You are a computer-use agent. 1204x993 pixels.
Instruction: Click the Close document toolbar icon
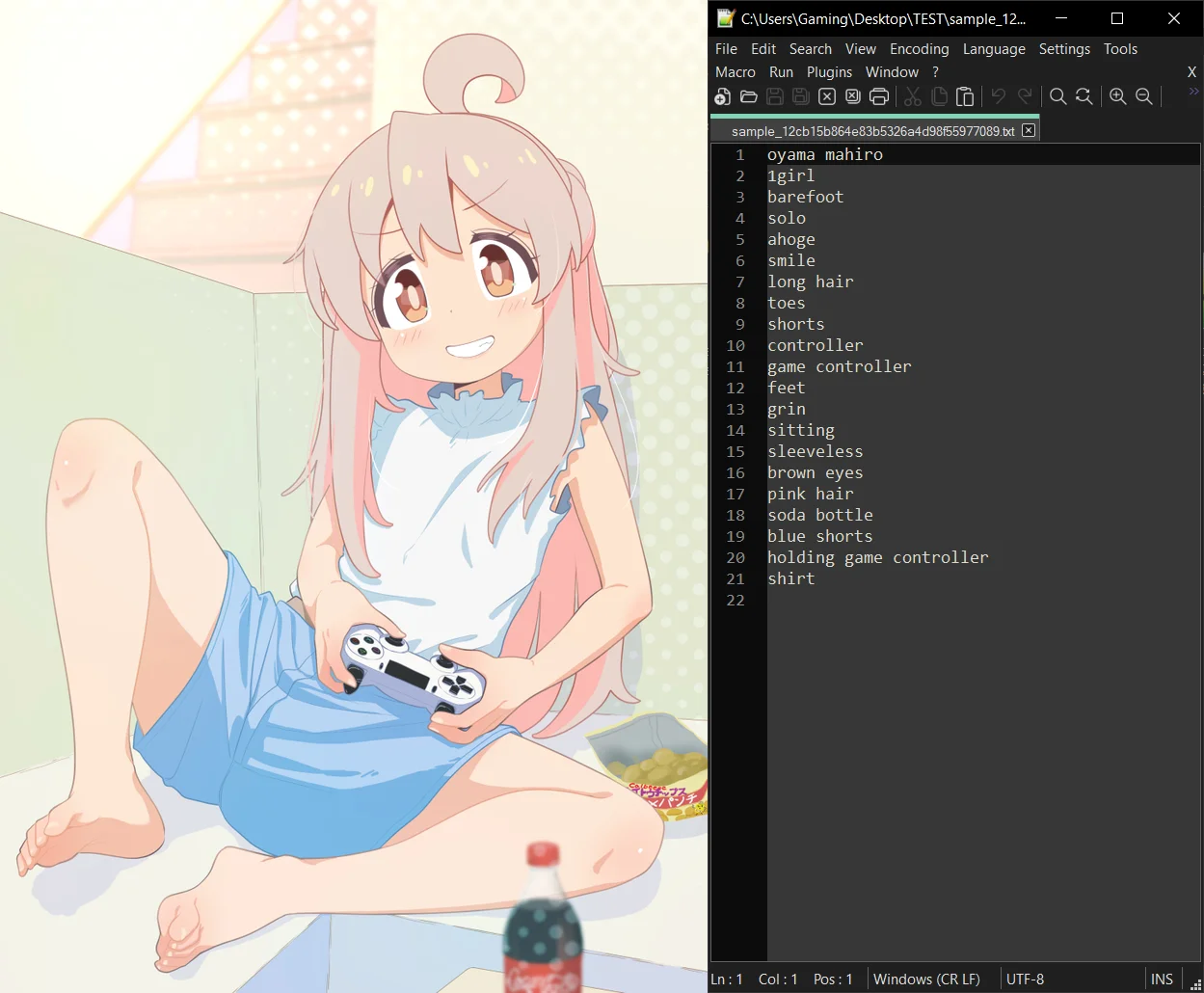point(827,96)
